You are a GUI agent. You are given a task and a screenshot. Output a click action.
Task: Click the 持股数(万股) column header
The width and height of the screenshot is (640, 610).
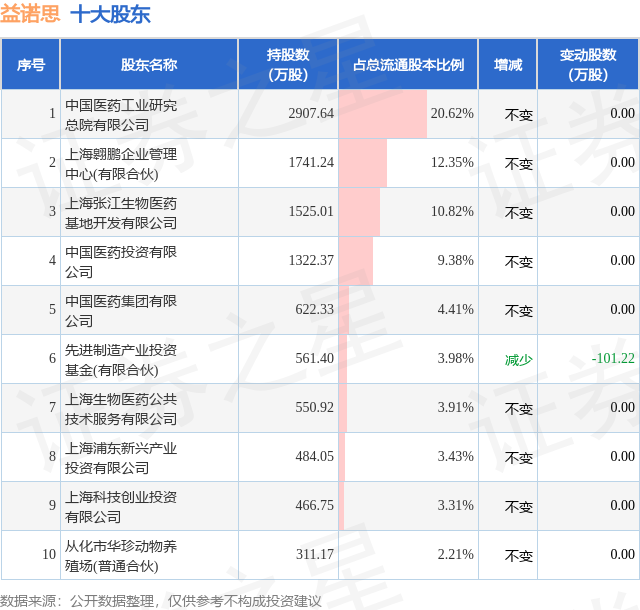click(x=288, y=65)
